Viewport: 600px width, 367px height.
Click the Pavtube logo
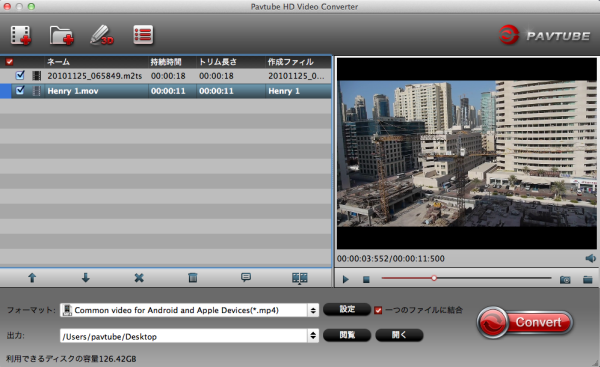[544, 35]
